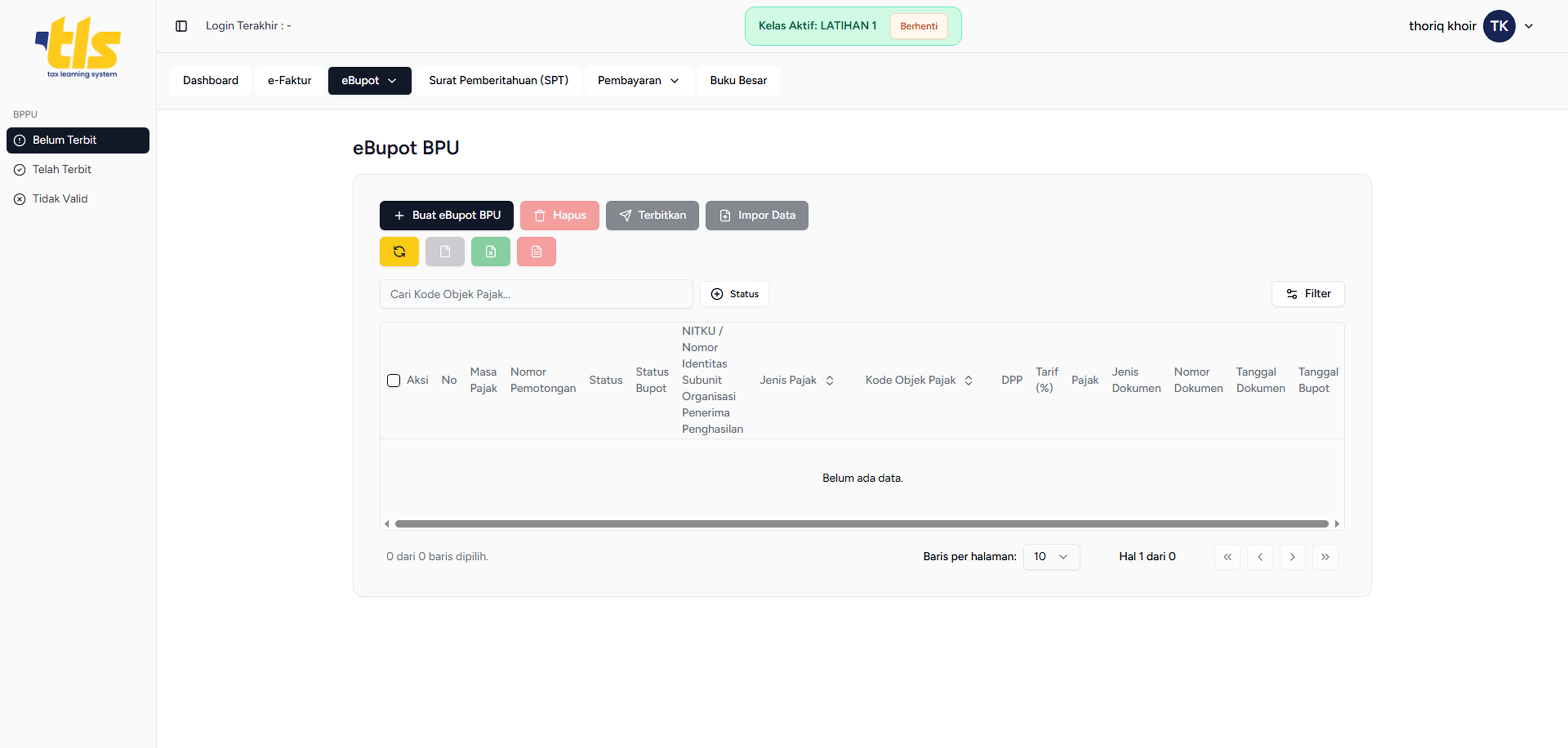
Task: Open the rows per page dropdown
Action: point(1051,557)
